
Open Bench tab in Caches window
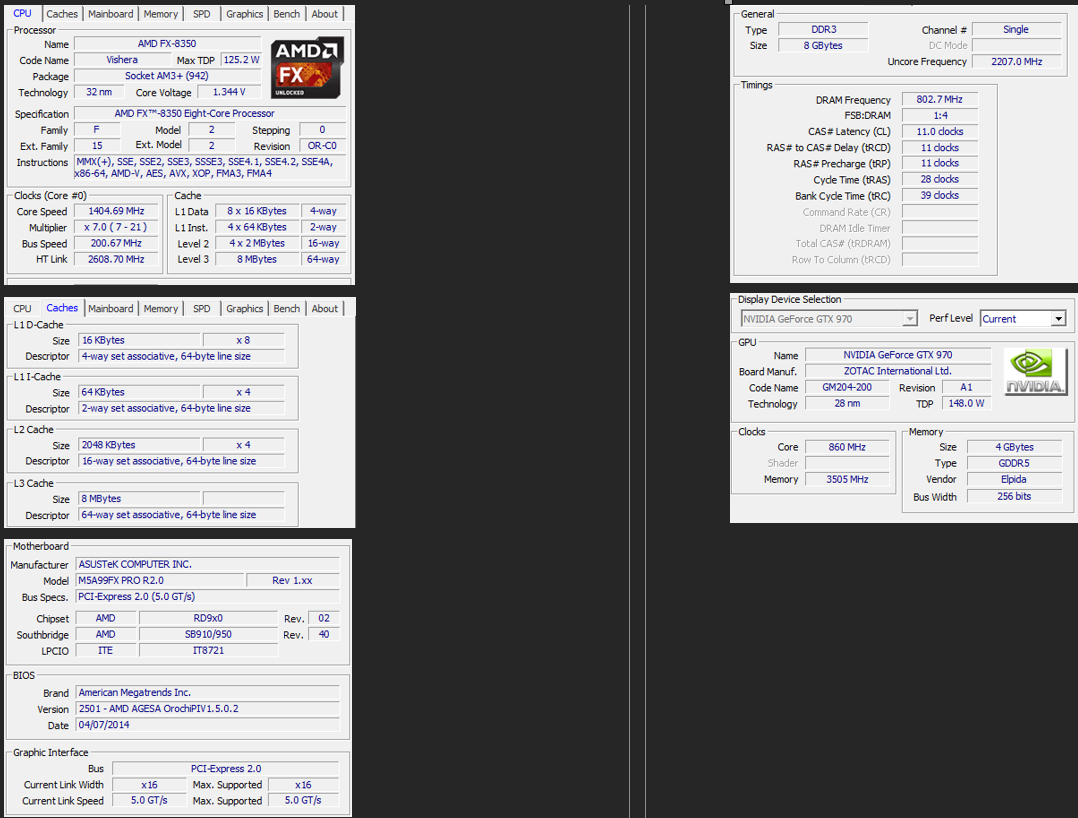click(287, 309)
